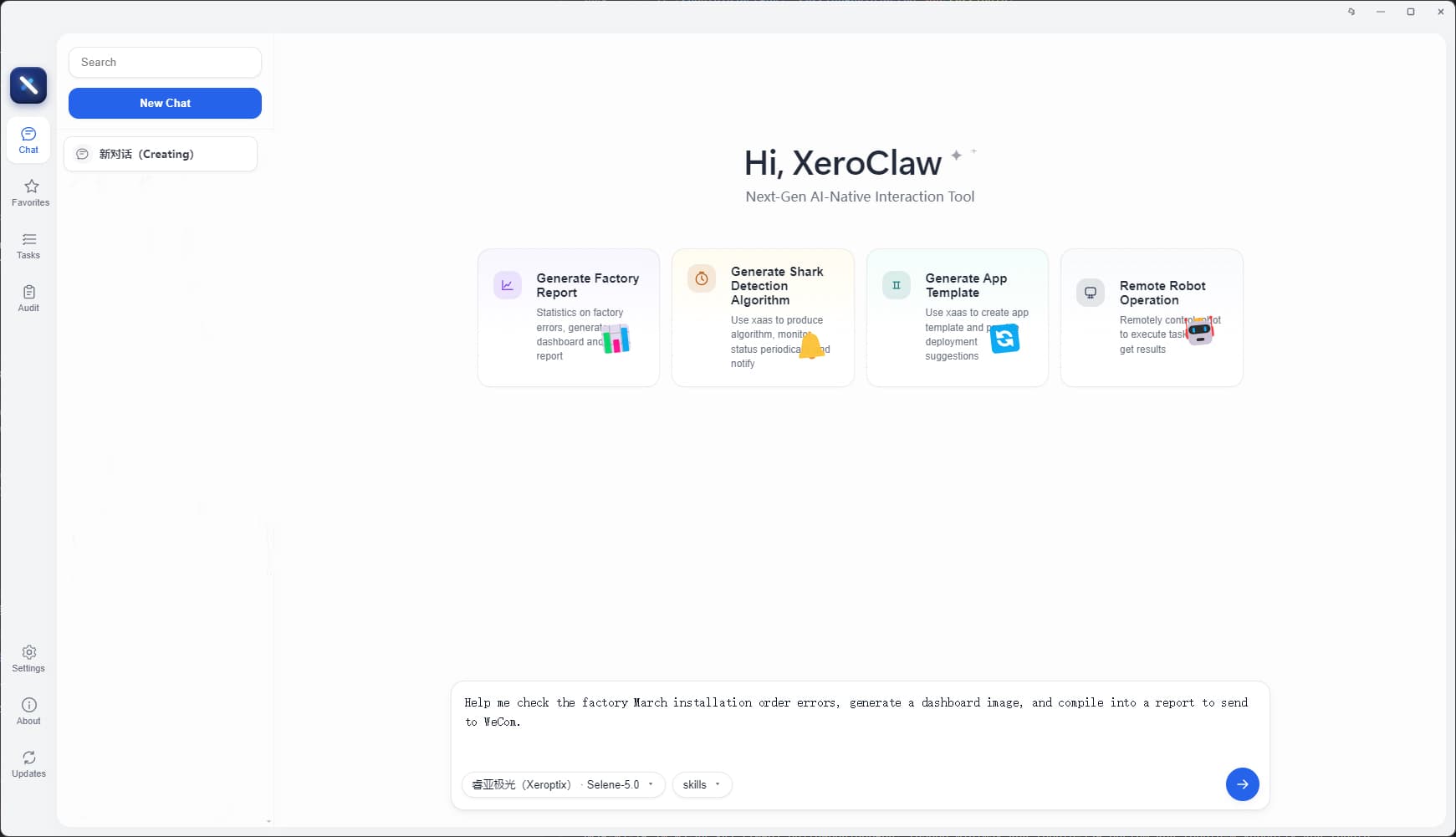Click the template icon on App Template card
The image size is (1456, 837).
point(897,285)
